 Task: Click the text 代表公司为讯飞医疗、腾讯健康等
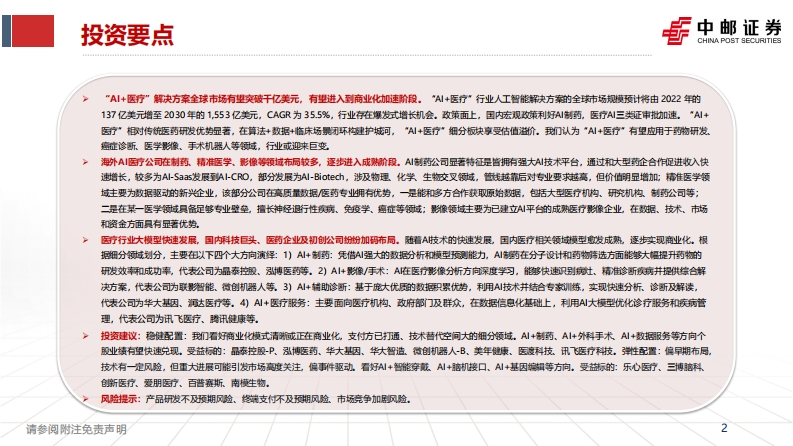tap(189, 319)
